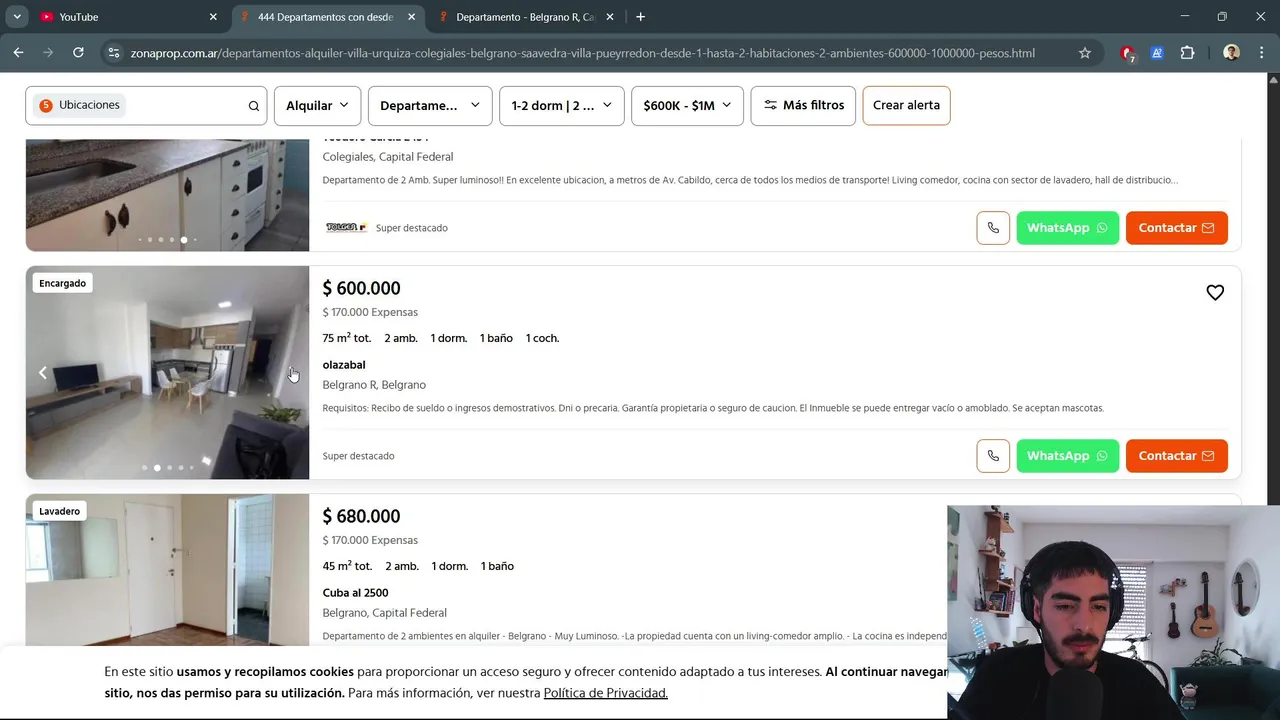Screen dimensions: 1280x720
Task: Open a new browser tab
Action: coord(640,17)
